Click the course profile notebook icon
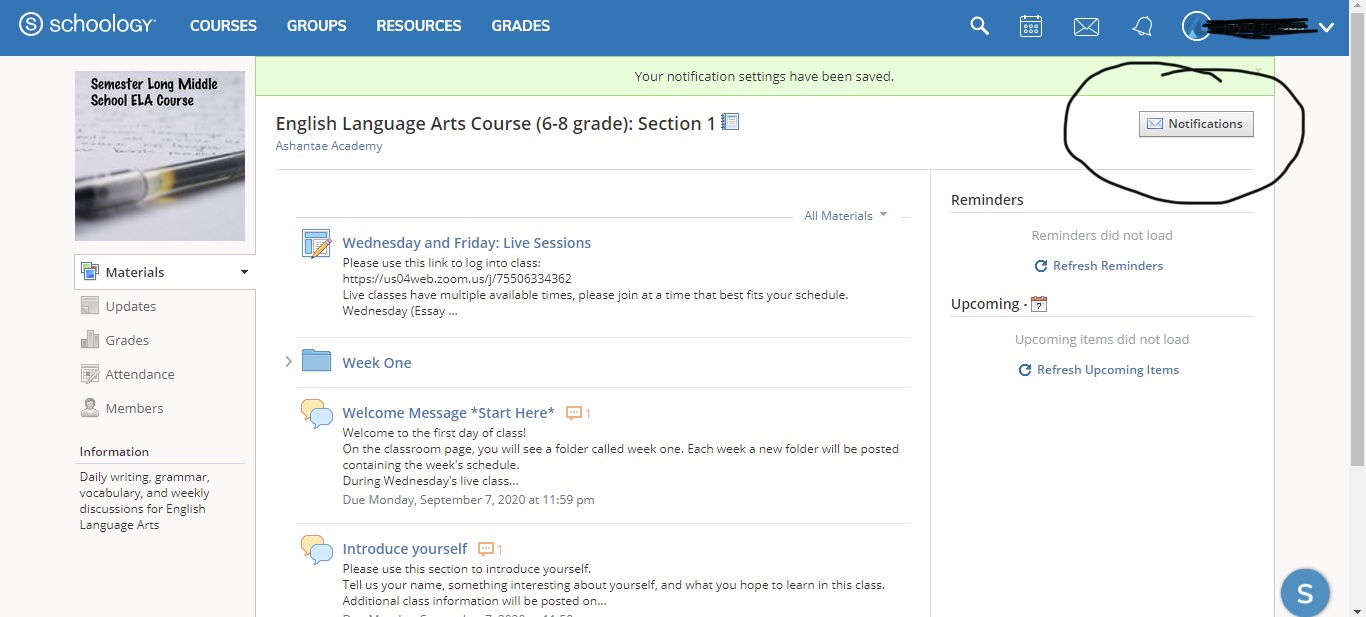 tap(730, 122)
